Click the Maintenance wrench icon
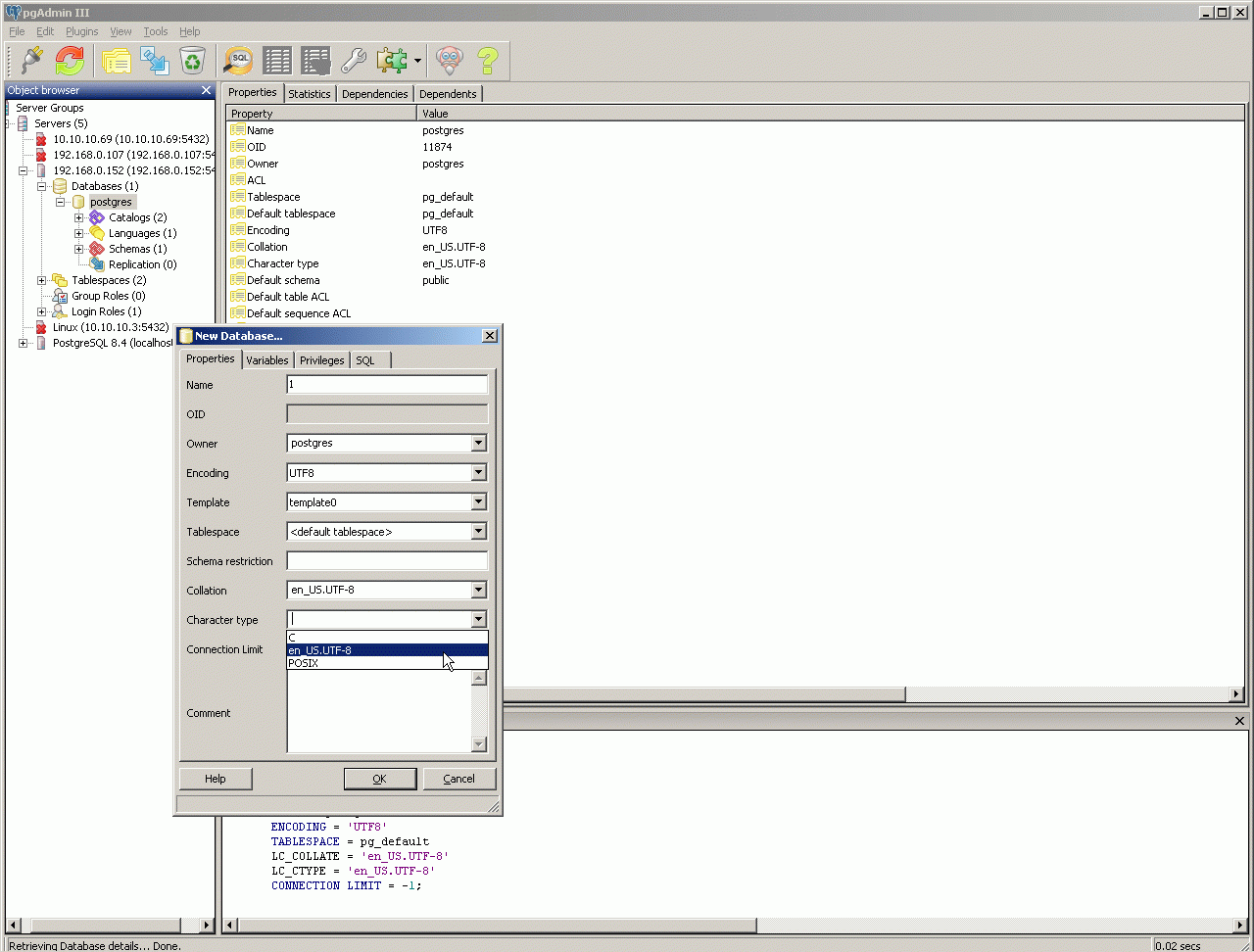Screen dimensions: 1254x952 click(354, 61)
